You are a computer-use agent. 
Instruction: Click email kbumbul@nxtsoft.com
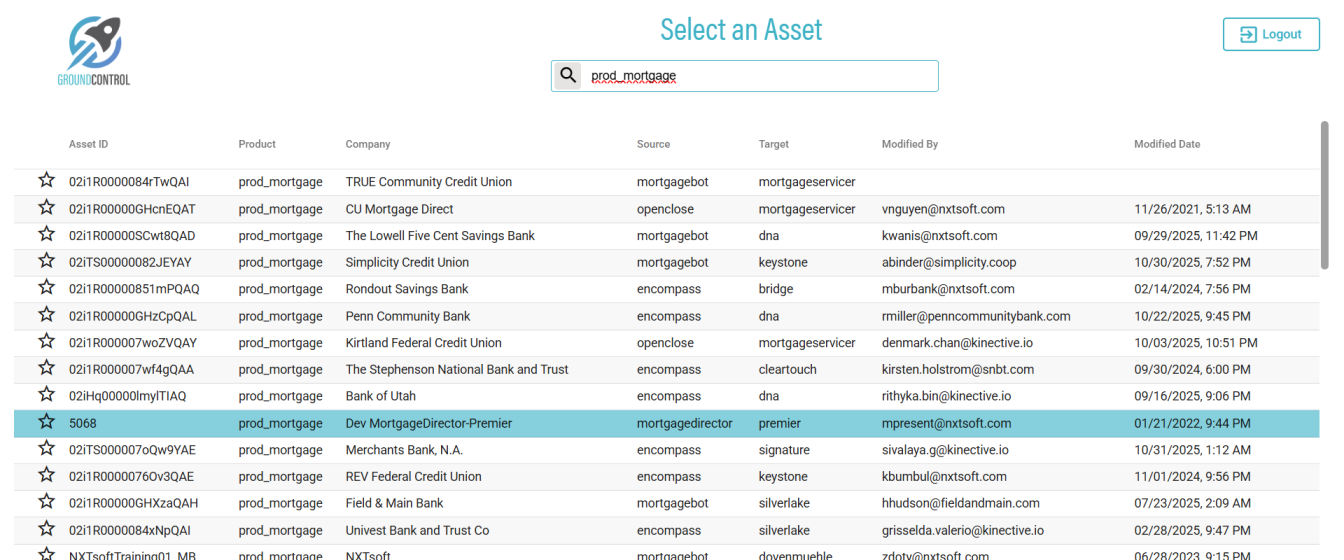[x=944, y=477]
